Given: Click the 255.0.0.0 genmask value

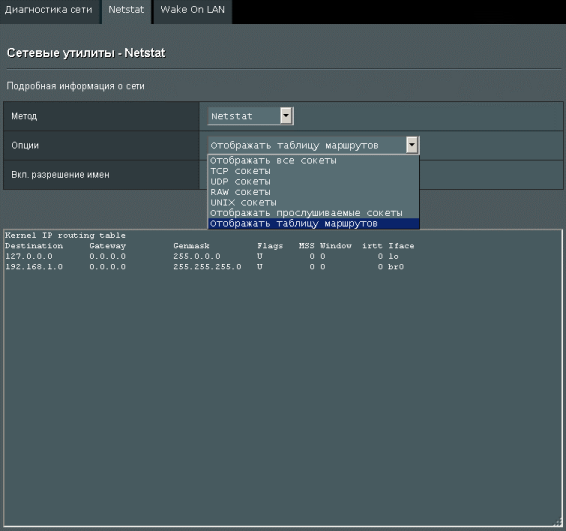Looking at the screenshot, I should click(x=197, y=256).
